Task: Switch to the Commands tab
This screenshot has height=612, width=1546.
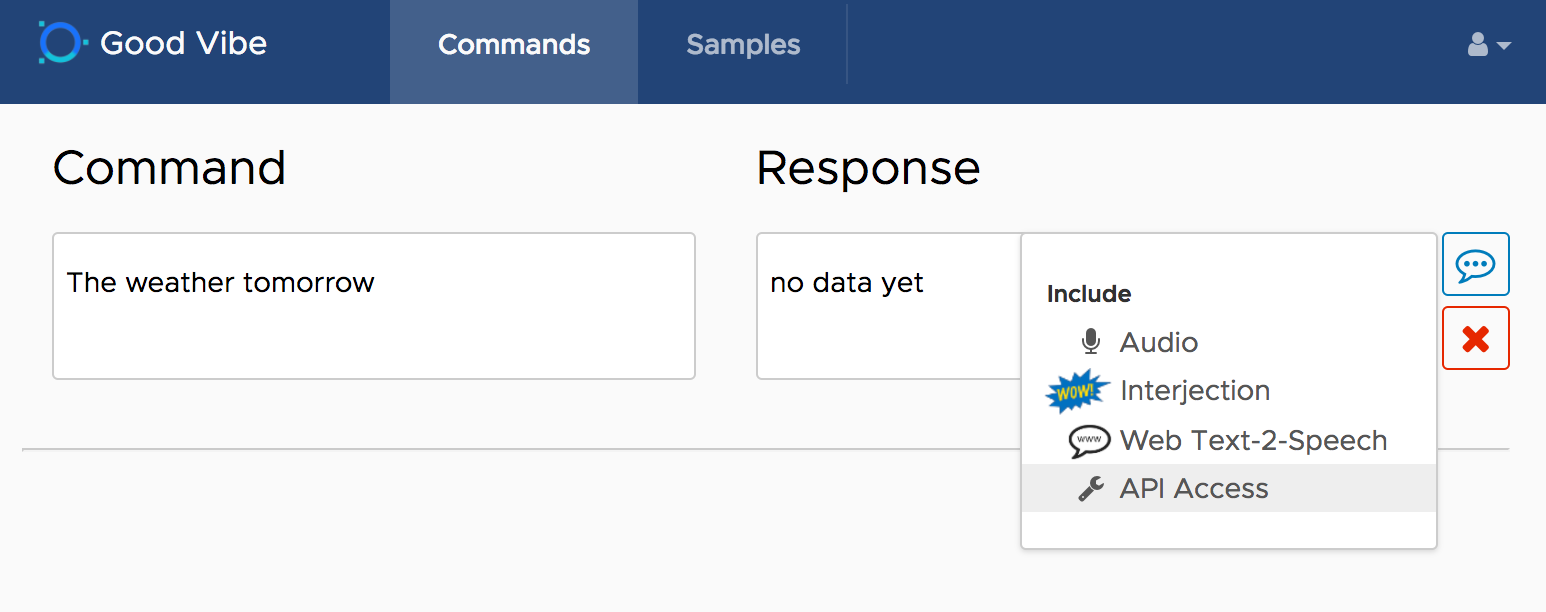Action: point(514,45)
